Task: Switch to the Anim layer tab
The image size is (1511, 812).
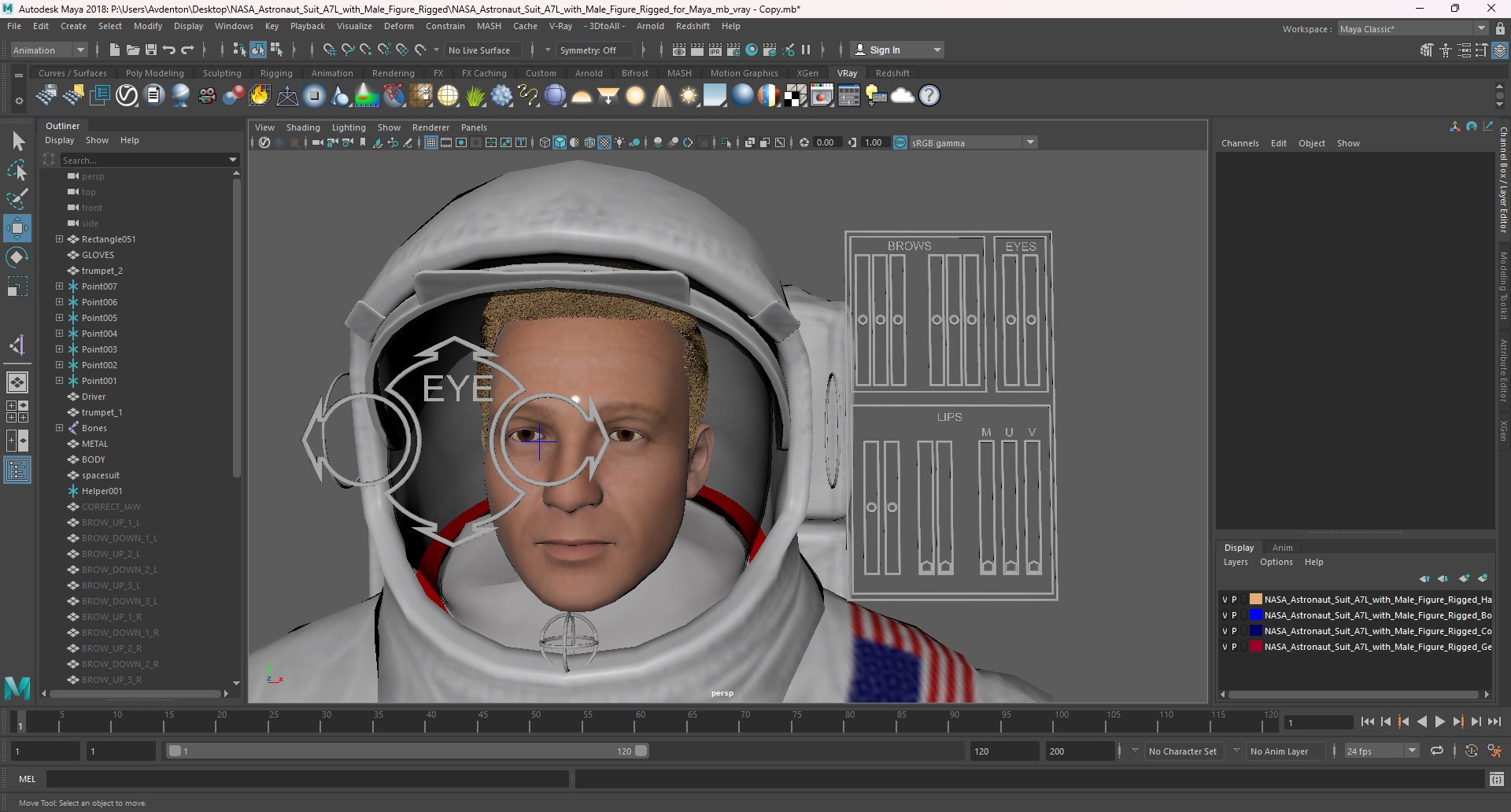Action: pos(1282,548)
